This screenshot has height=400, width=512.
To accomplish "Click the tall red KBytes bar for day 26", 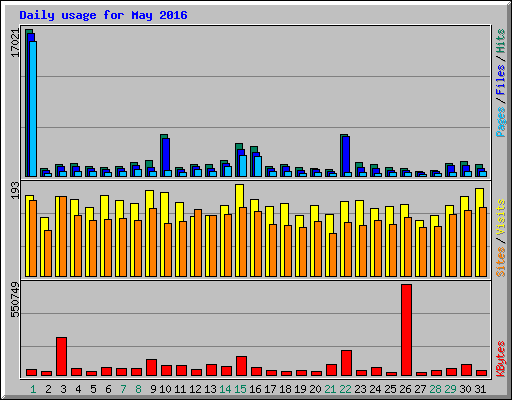I will coord(406,330).
